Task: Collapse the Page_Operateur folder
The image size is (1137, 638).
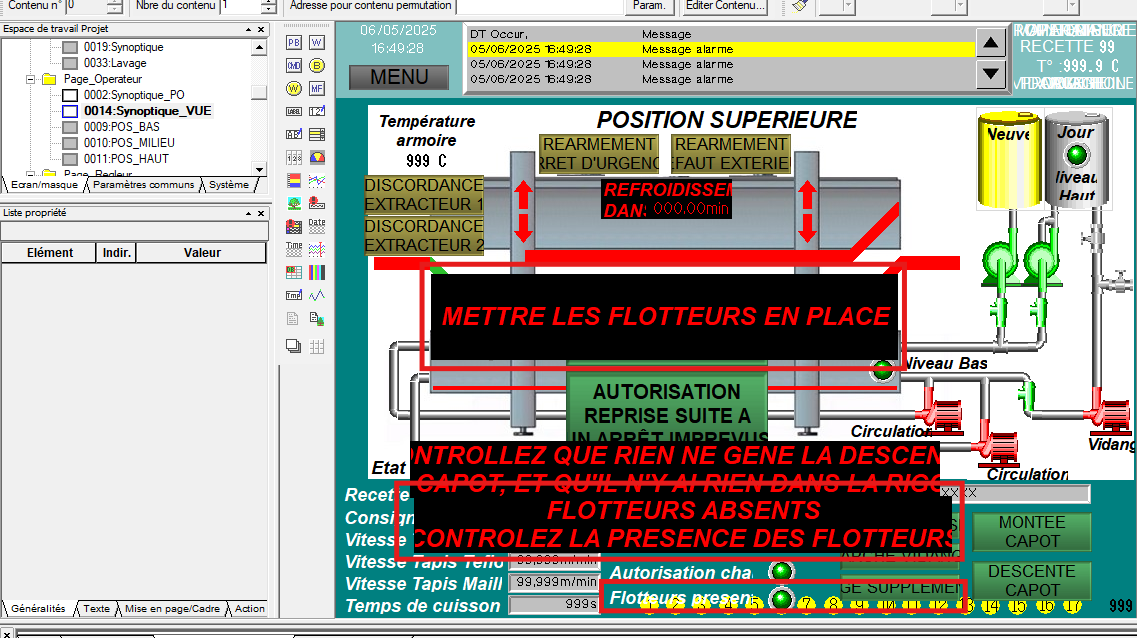Action: click(28, 80)
